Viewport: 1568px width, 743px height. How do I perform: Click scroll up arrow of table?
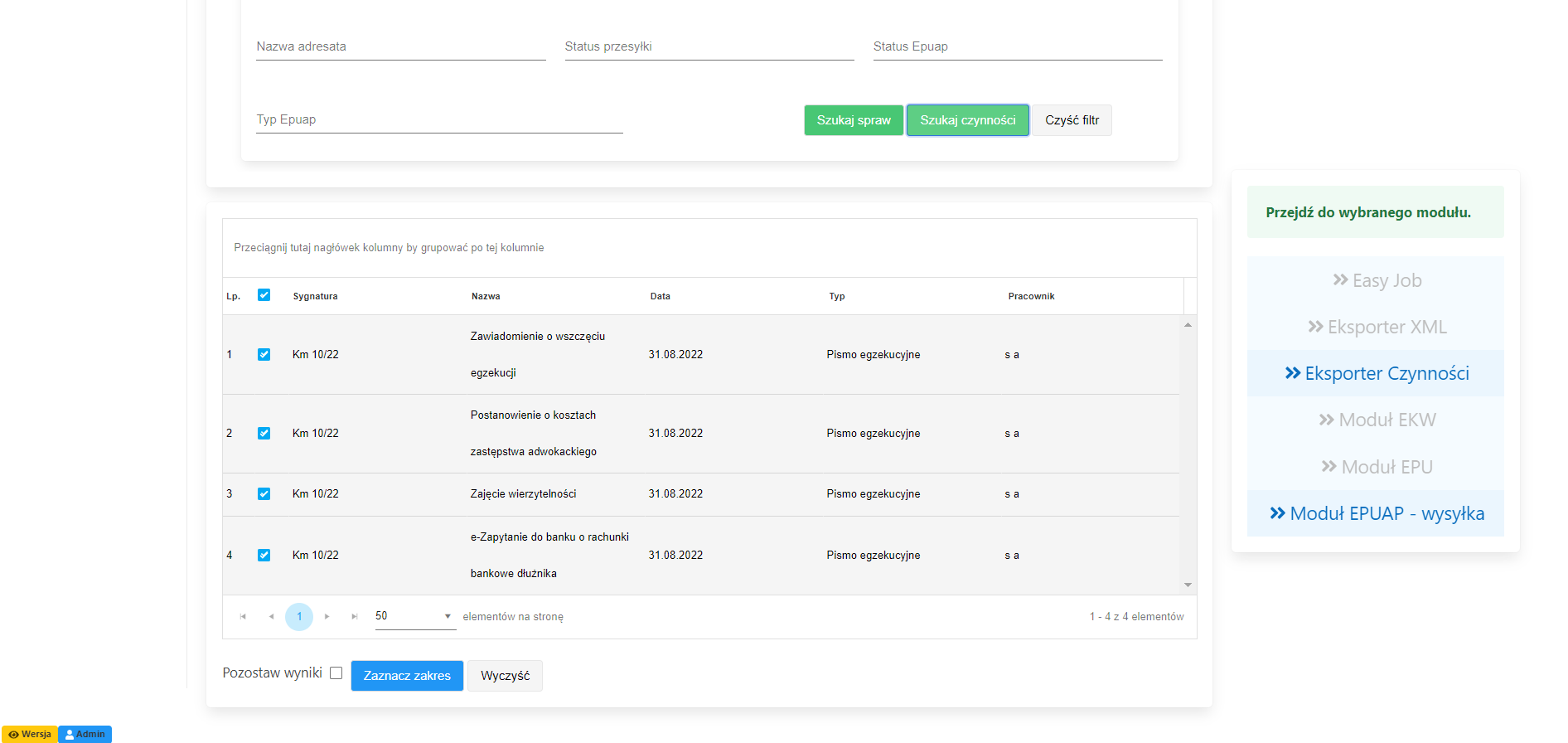pos(1188,325)
